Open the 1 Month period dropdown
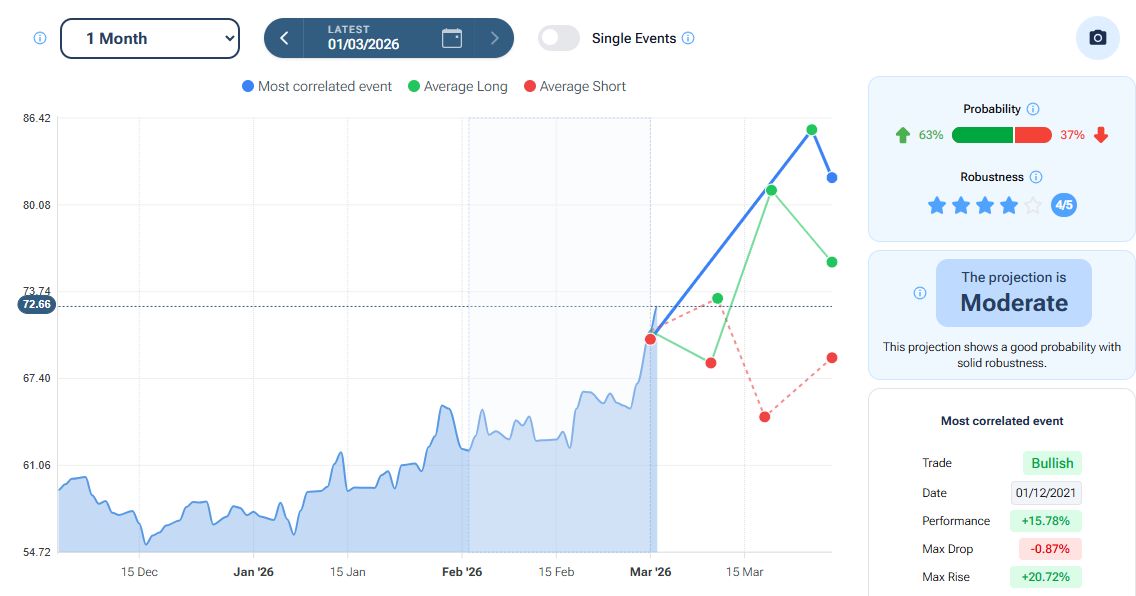The height and width of the screenshot is (596, 1136). pyautogui.click(x=150, y=38)
